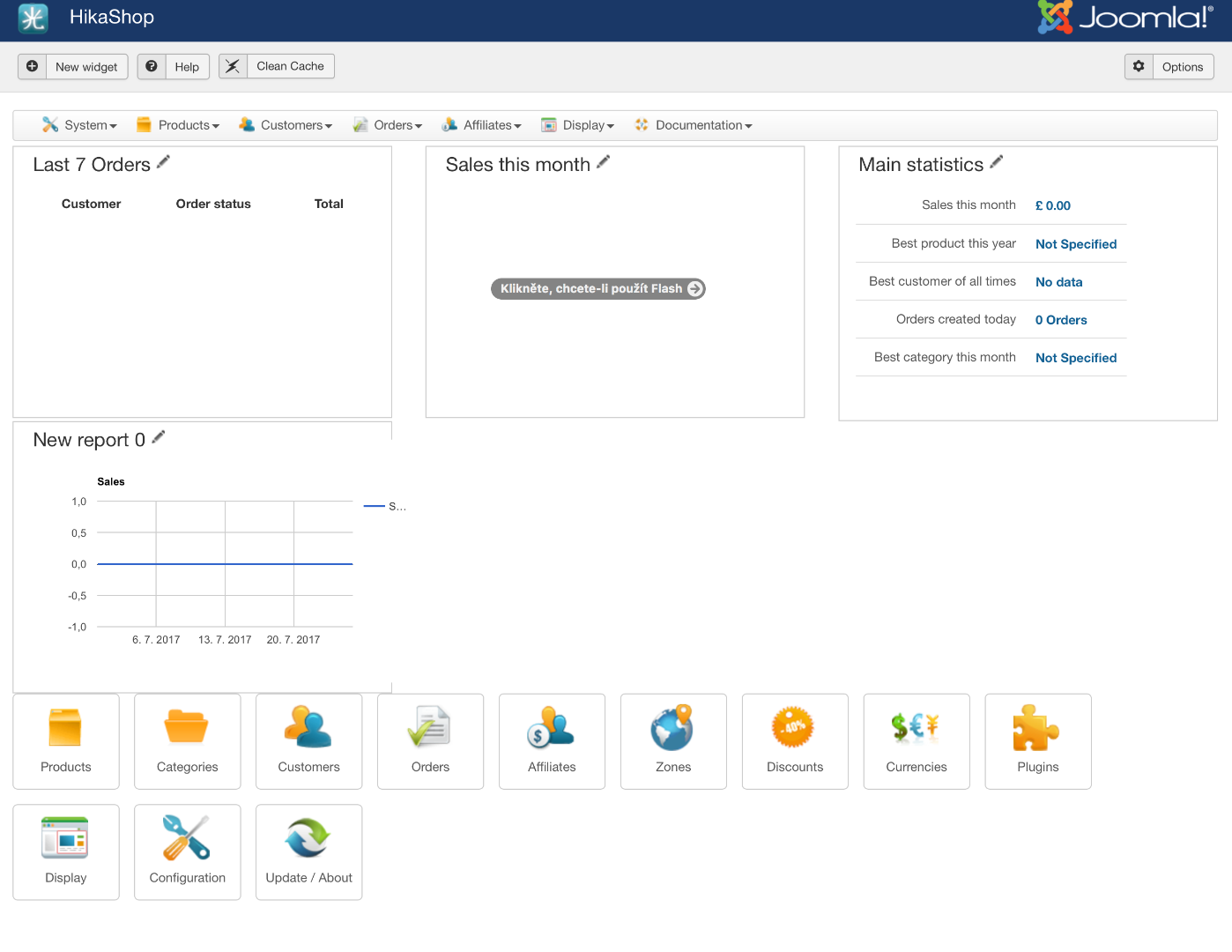Open the Documentation menu

694,125
